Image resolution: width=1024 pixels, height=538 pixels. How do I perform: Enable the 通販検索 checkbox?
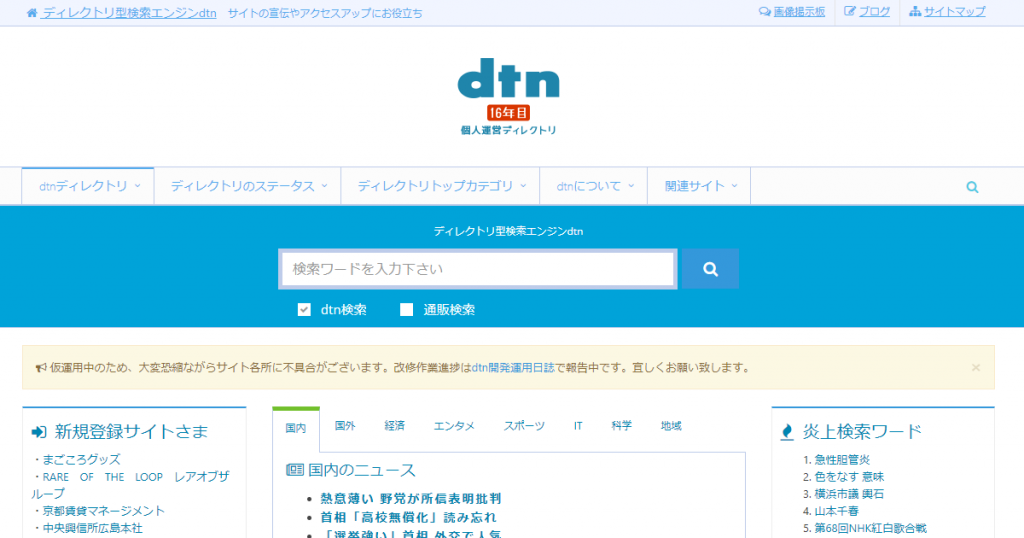407,310
